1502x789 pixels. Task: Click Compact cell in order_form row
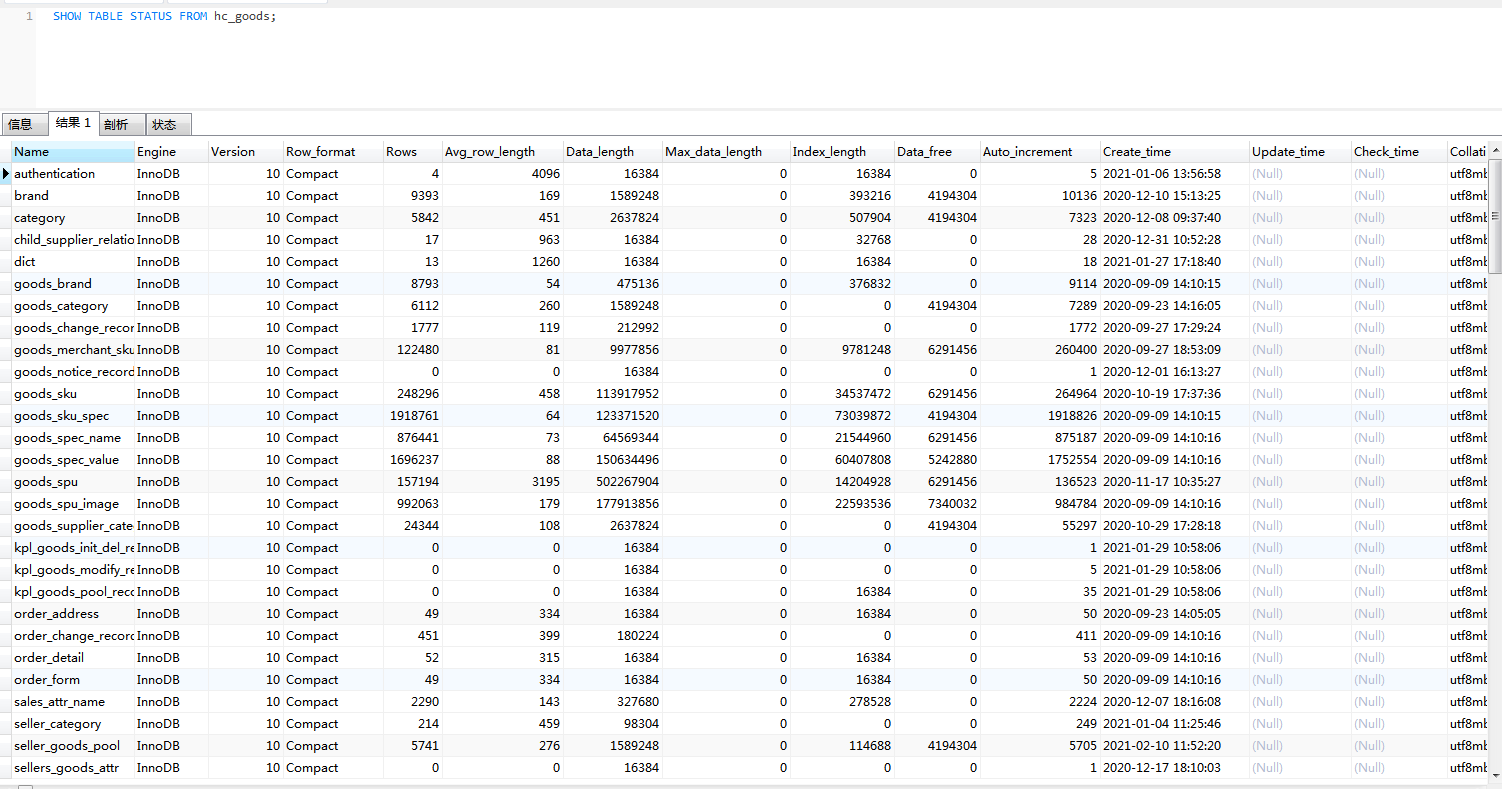pyautogui.click(x=333, y=680)
